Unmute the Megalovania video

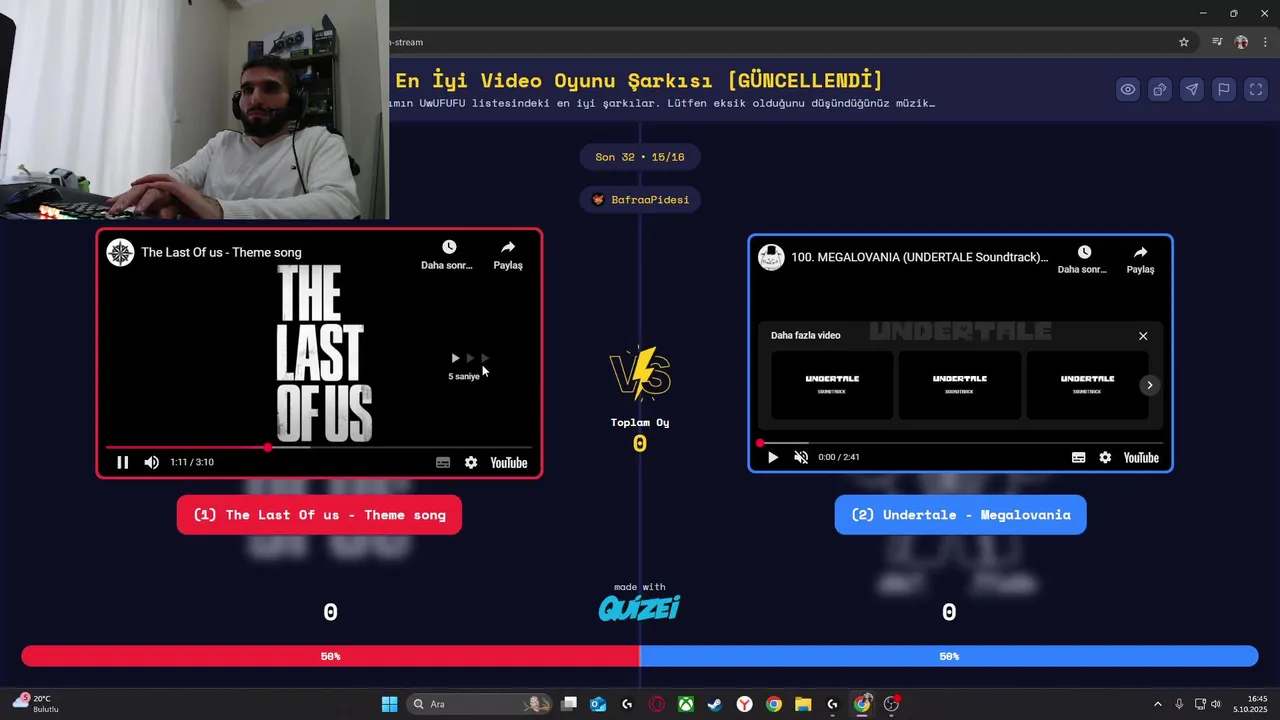801,457
